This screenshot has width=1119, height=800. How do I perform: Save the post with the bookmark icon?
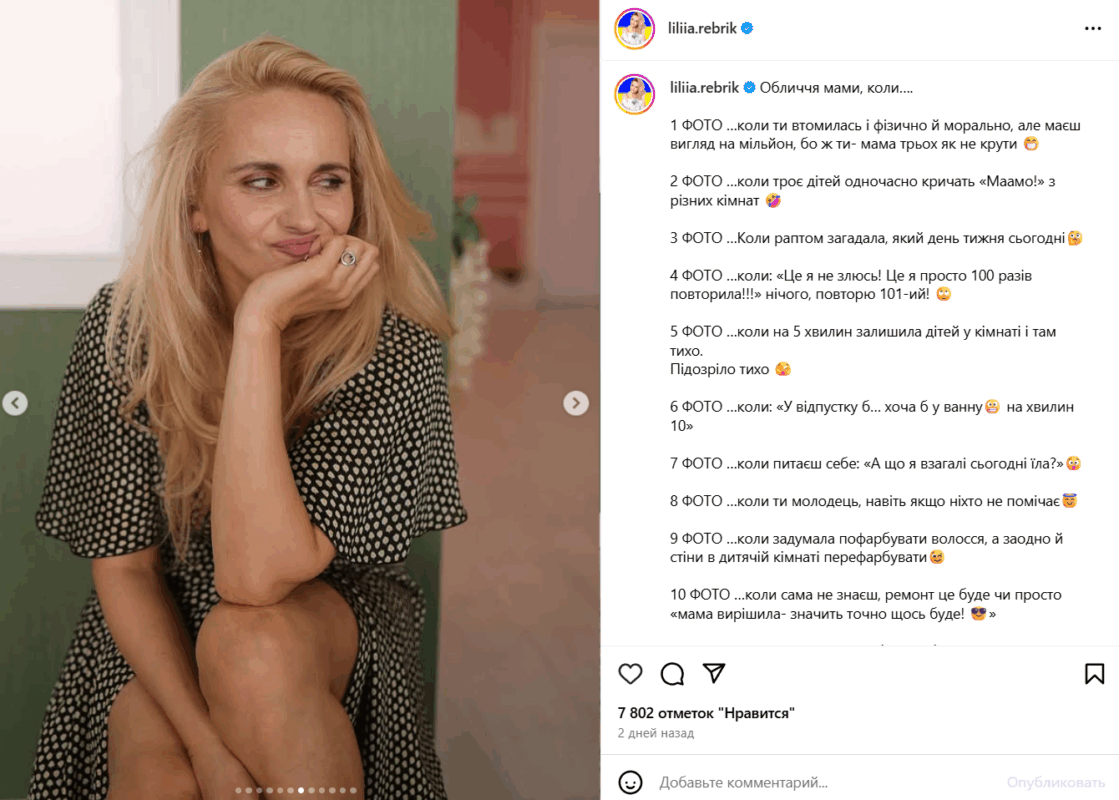click(x=1094, y=673)
